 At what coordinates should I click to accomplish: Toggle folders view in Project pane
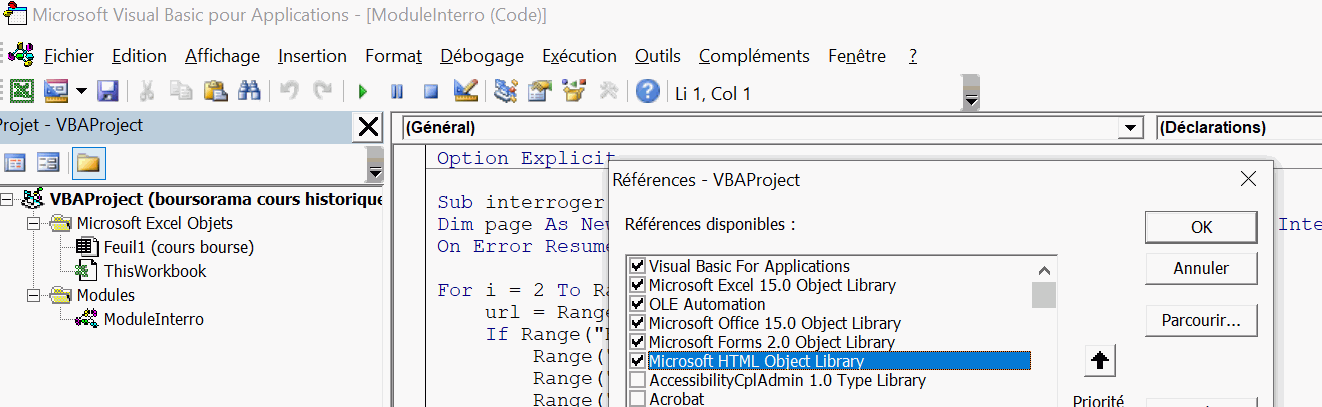(88, 162)
